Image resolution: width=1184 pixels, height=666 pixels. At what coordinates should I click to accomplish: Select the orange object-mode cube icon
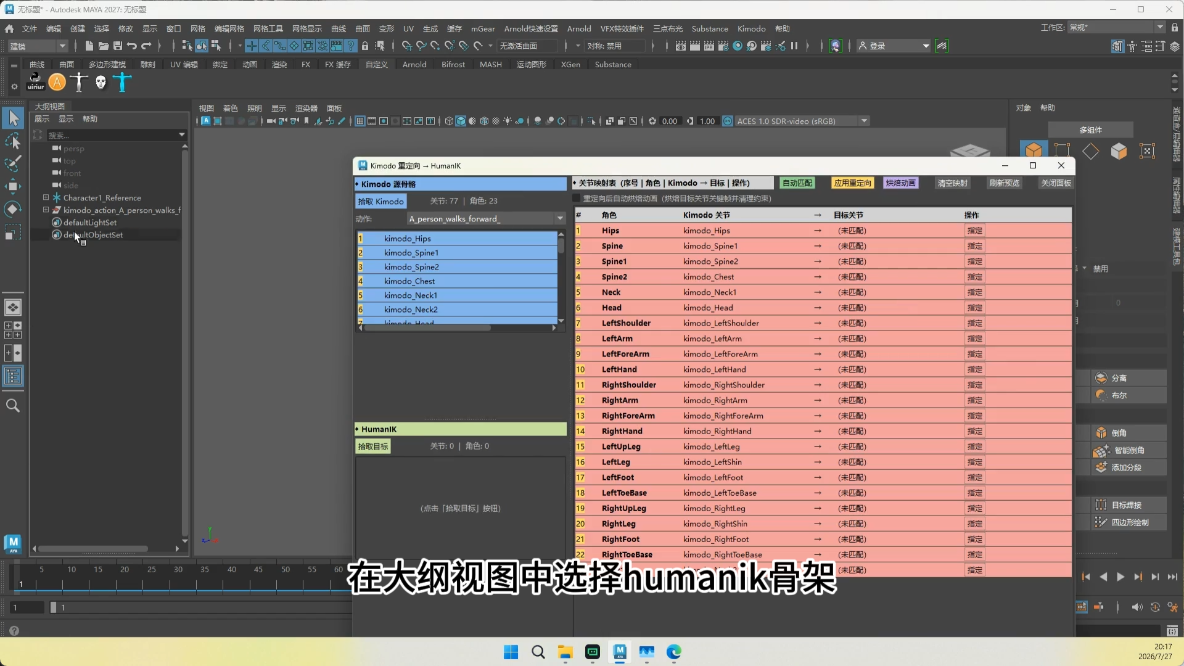[x=1033, y=151]
